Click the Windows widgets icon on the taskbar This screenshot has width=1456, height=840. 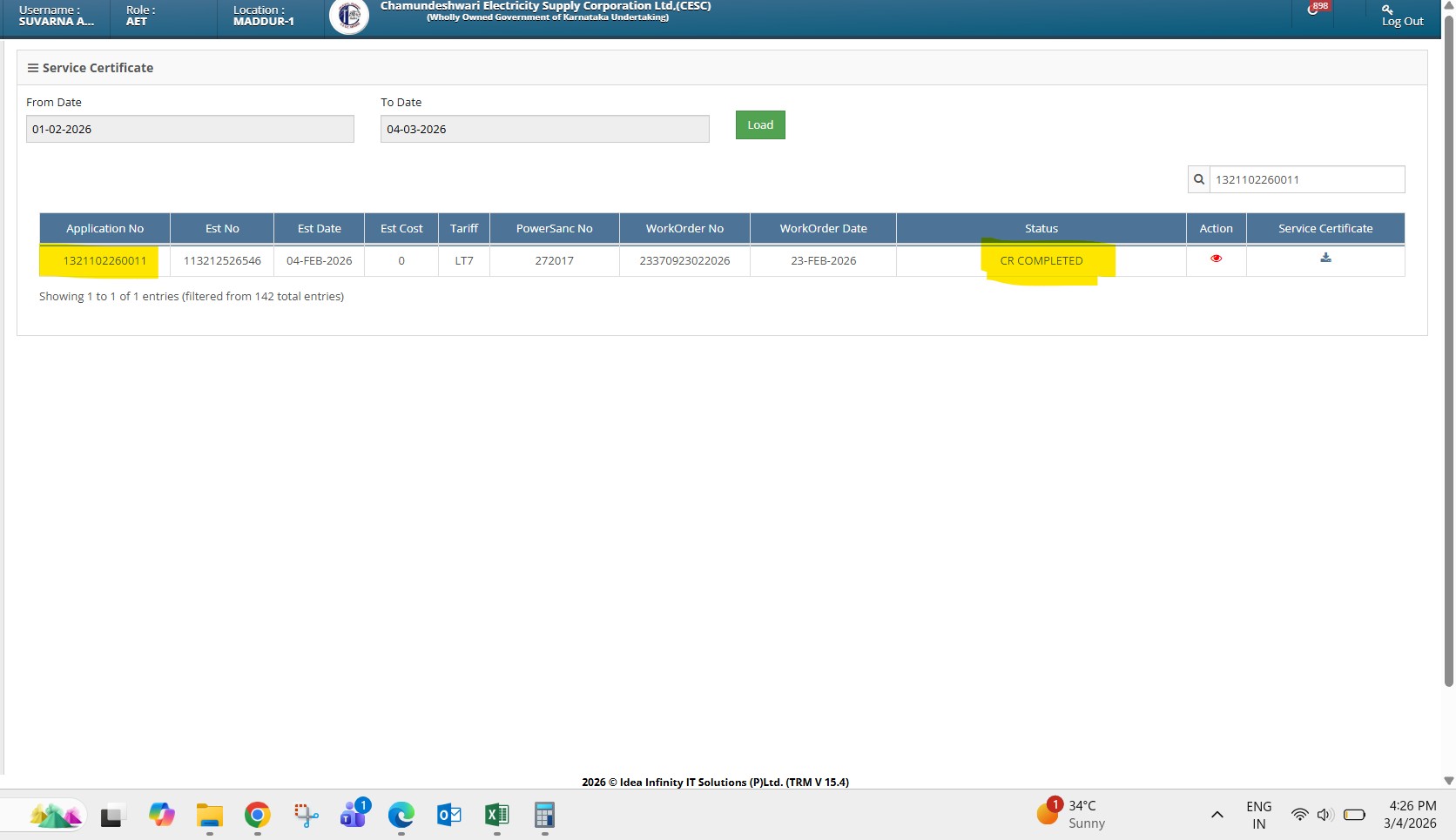pyautogui.click(x=56, y=816)
